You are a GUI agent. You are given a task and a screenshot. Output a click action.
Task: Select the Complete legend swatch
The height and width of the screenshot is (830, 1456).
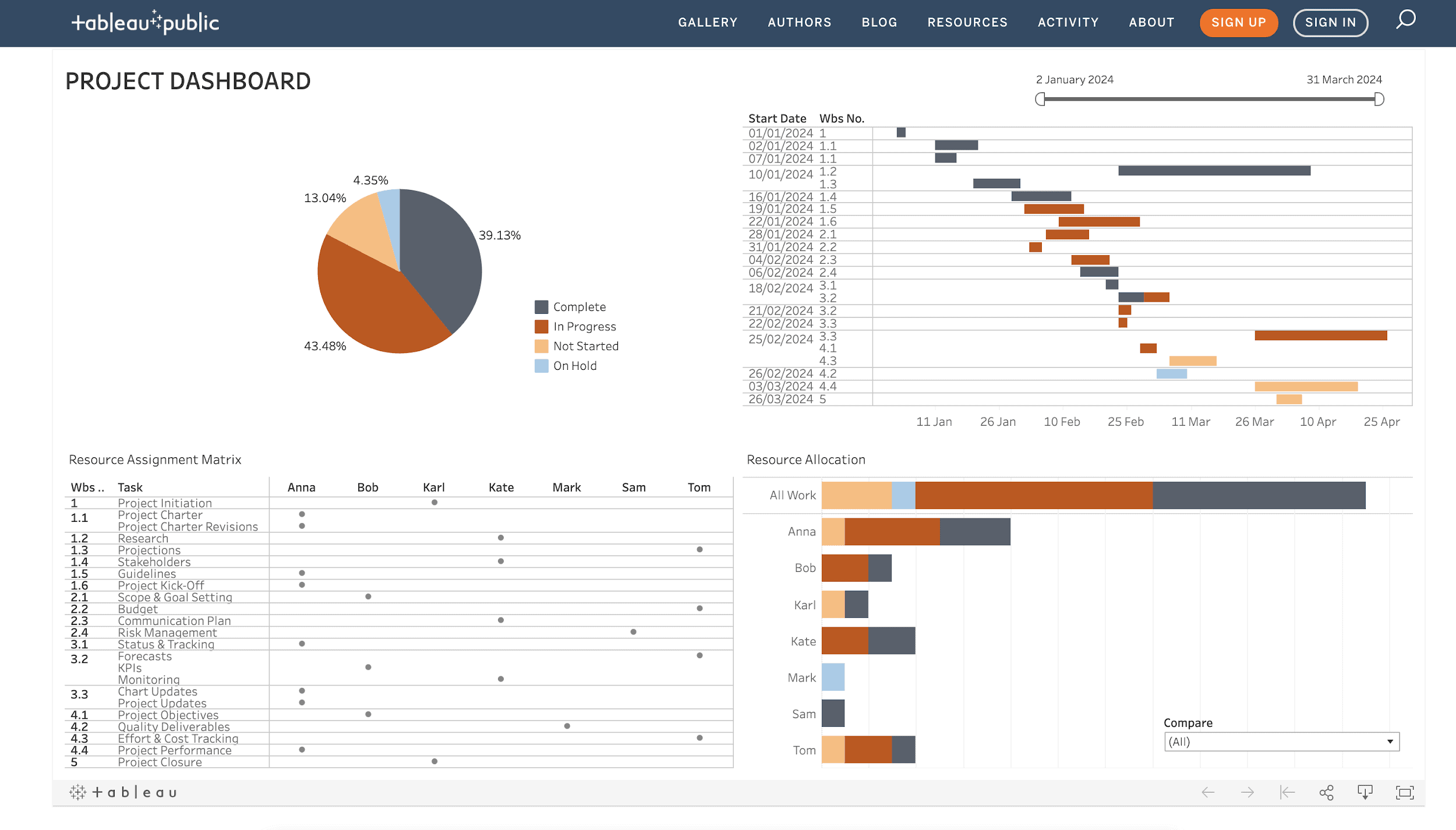point(541,306)
